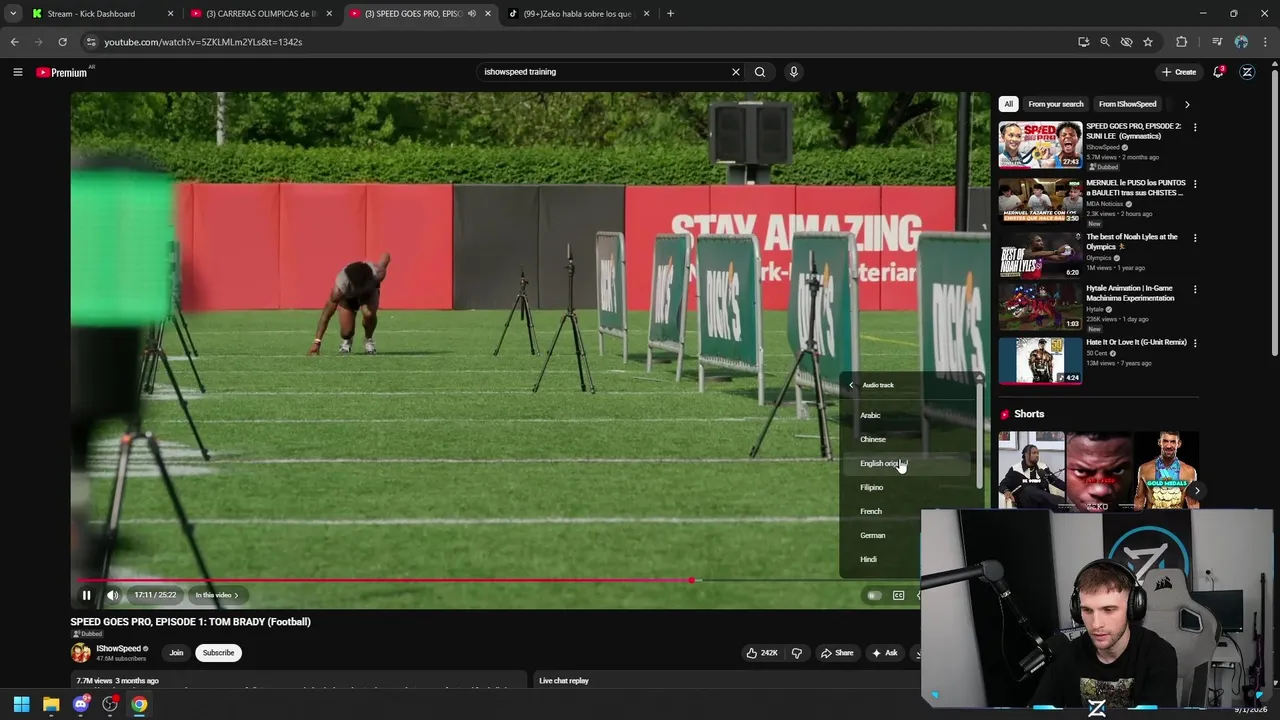The height and width of the screenshot is (720, 1280).
Task: Go back to the previous page
Action: click(x=14, y=42)
